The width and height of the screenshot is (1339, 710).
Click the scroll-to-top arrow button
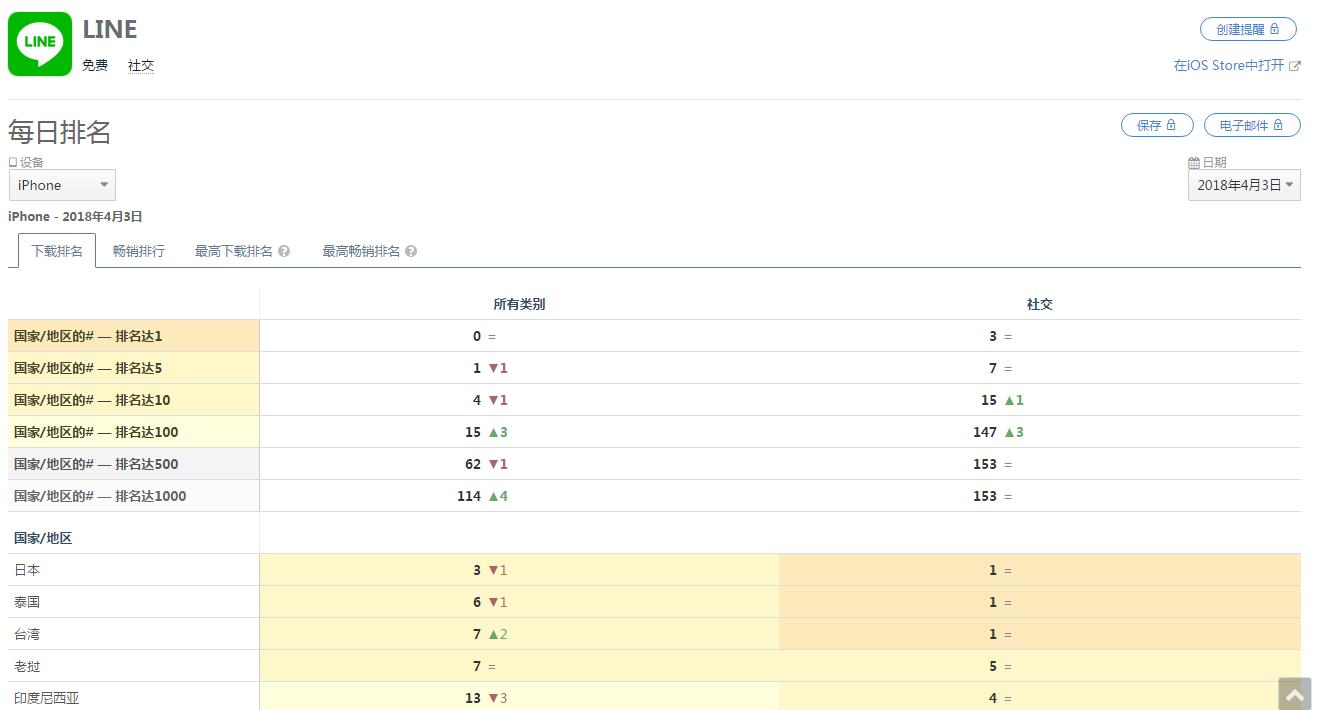[x=1294, y=694]
